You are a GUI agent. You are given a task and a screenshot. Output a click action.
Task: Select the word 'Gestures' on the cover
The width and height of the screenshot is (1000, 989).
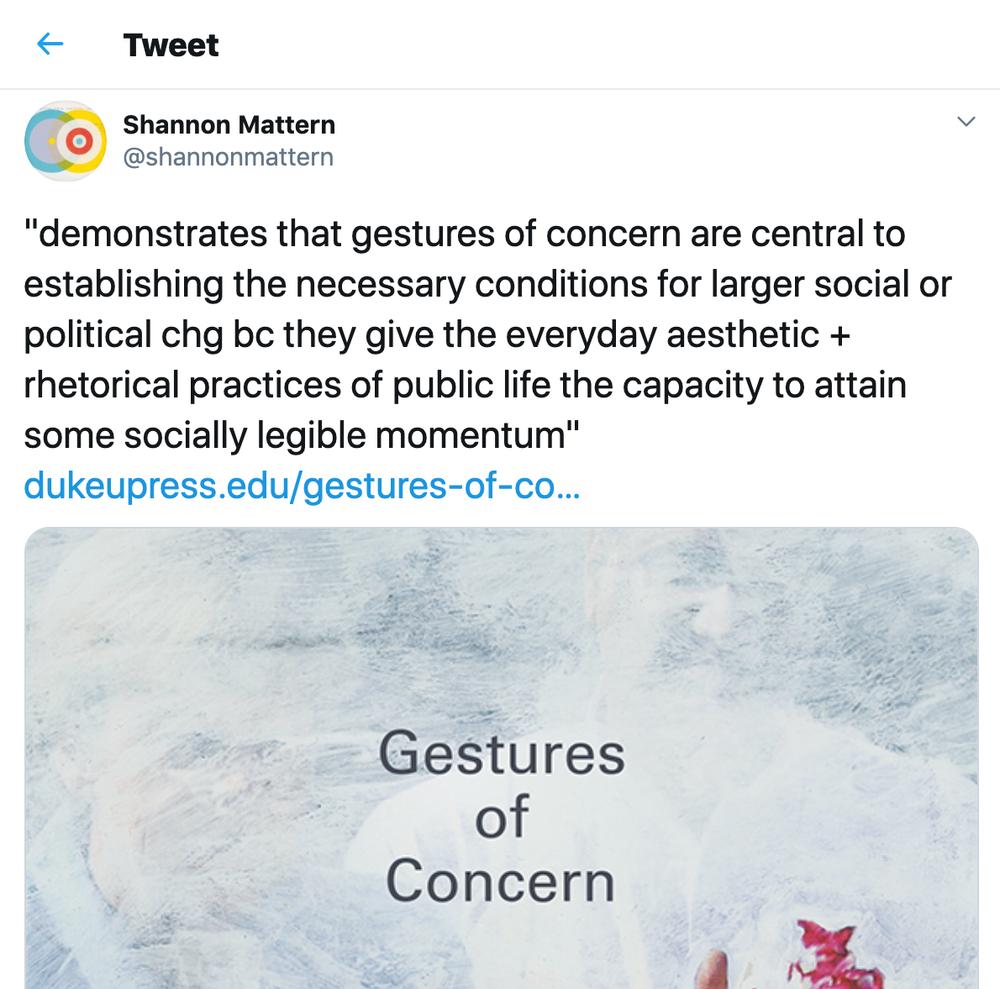point(501,753)
